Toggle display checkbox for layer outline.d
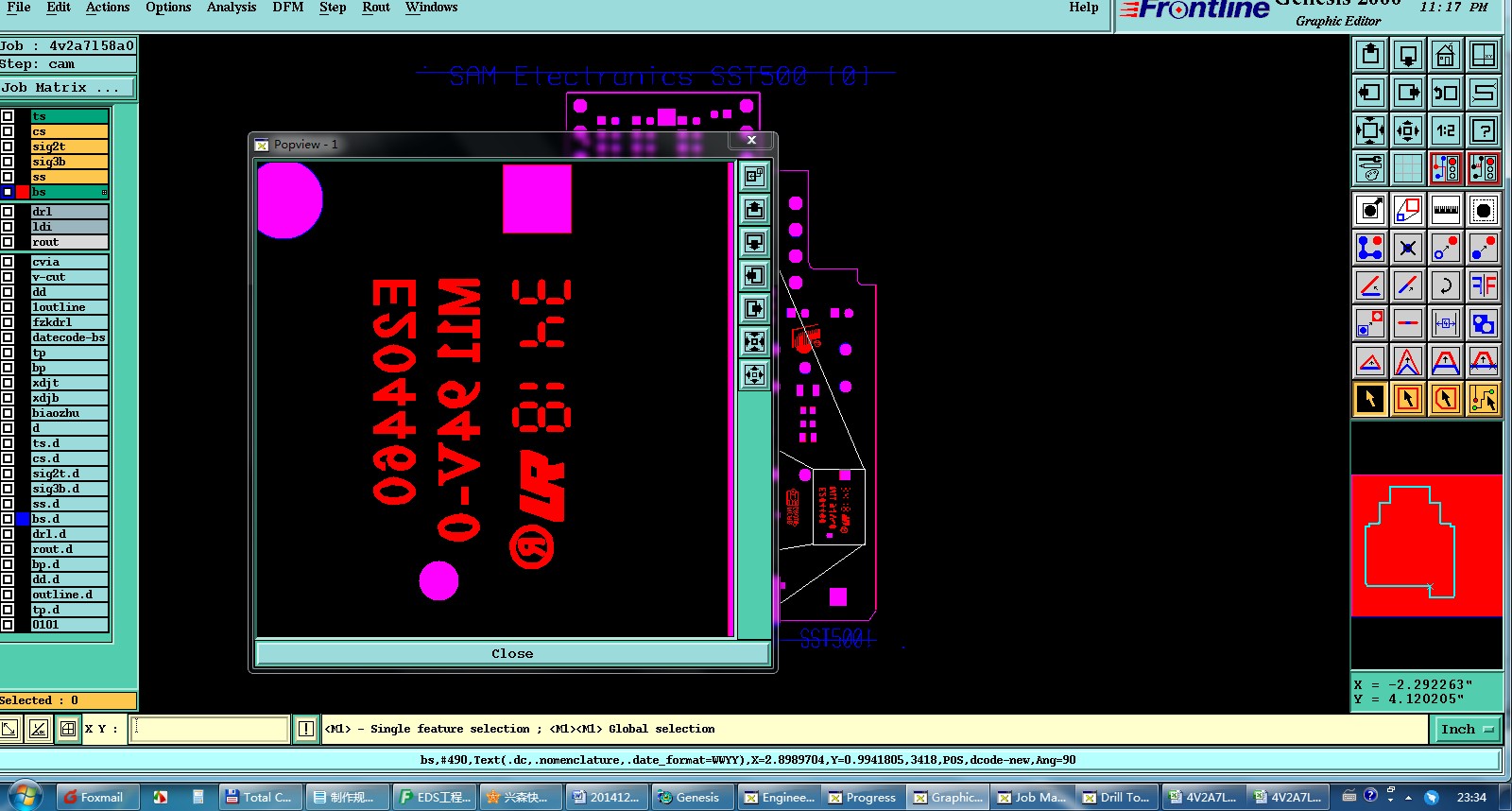The image size is (1512, 811). pos(8,595)
